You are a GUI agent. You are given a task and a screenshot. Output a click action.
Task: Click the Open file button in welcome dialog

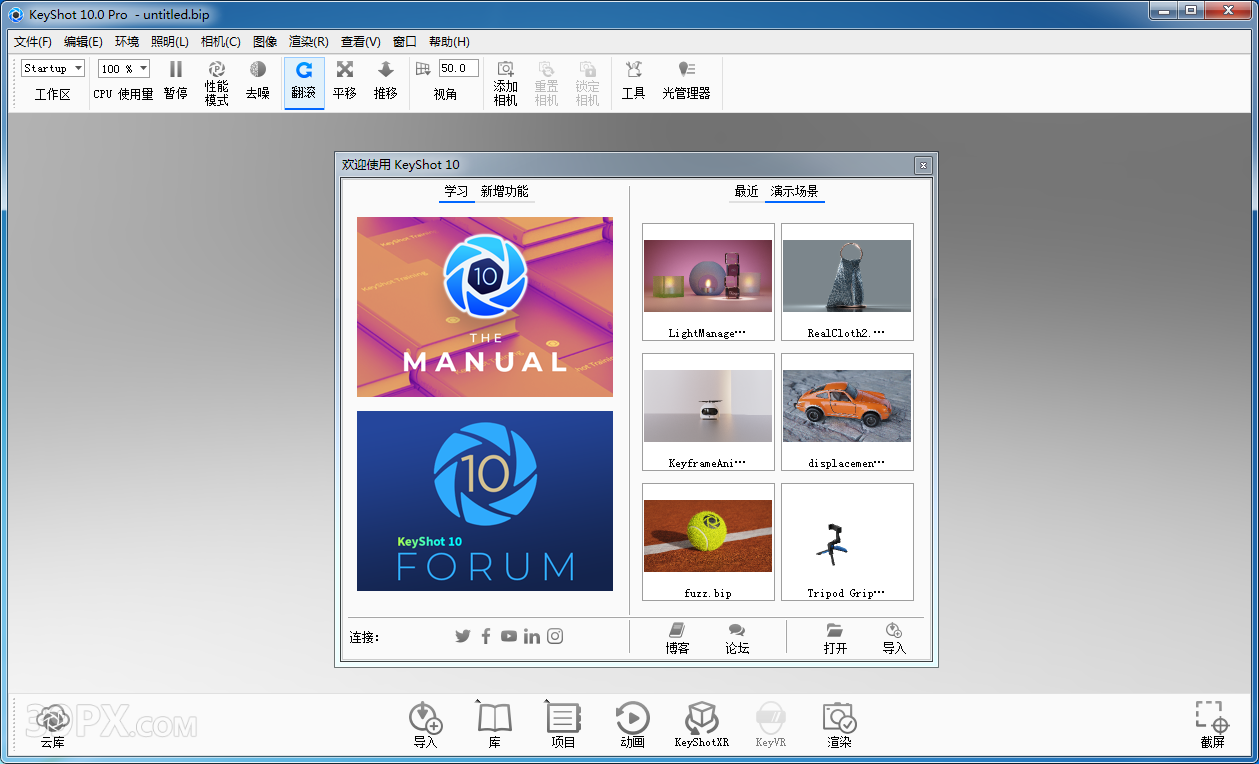835,638
